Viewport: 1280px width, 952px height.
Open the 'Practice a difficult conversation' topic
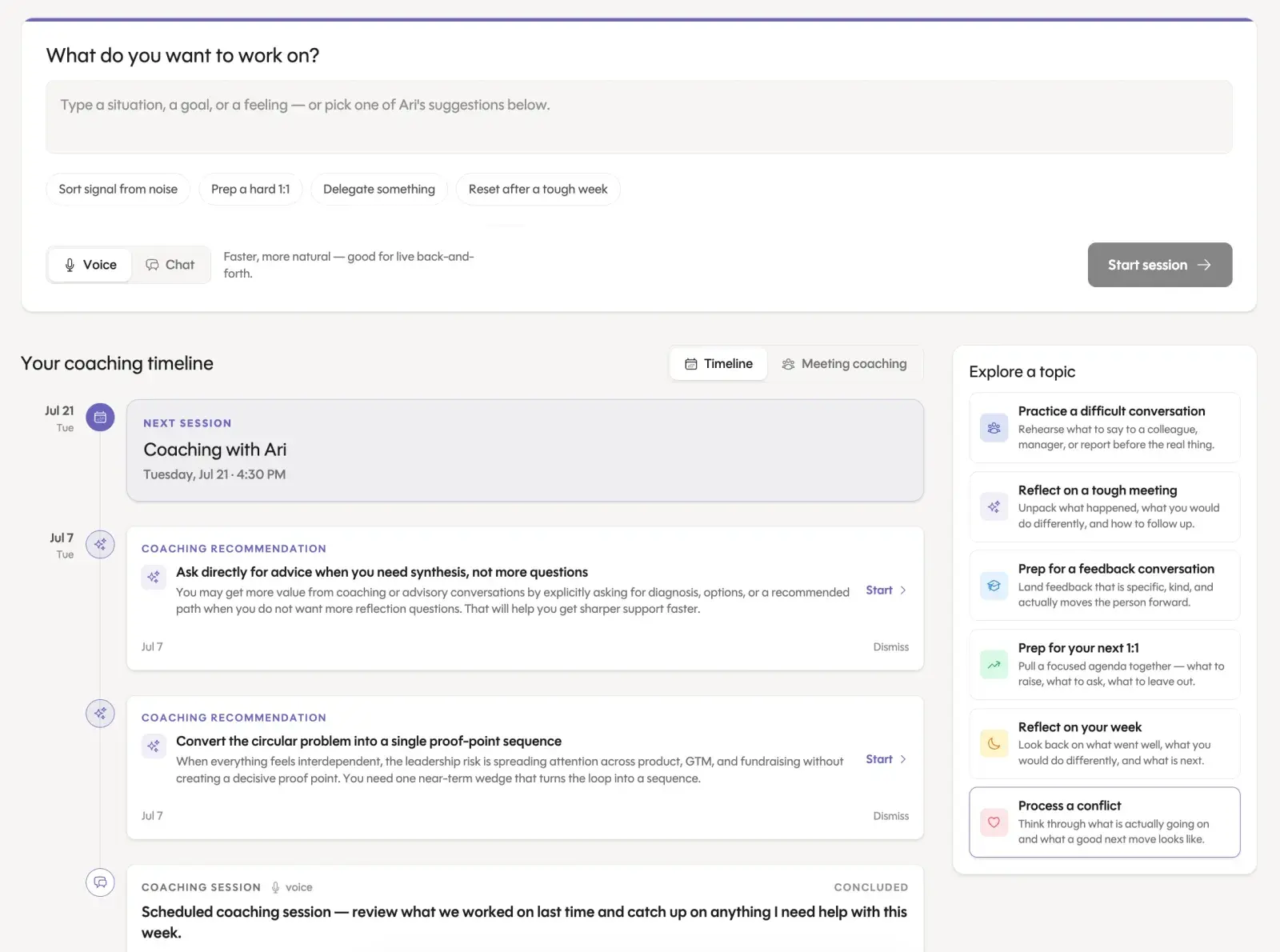[x=1104, y=428]
